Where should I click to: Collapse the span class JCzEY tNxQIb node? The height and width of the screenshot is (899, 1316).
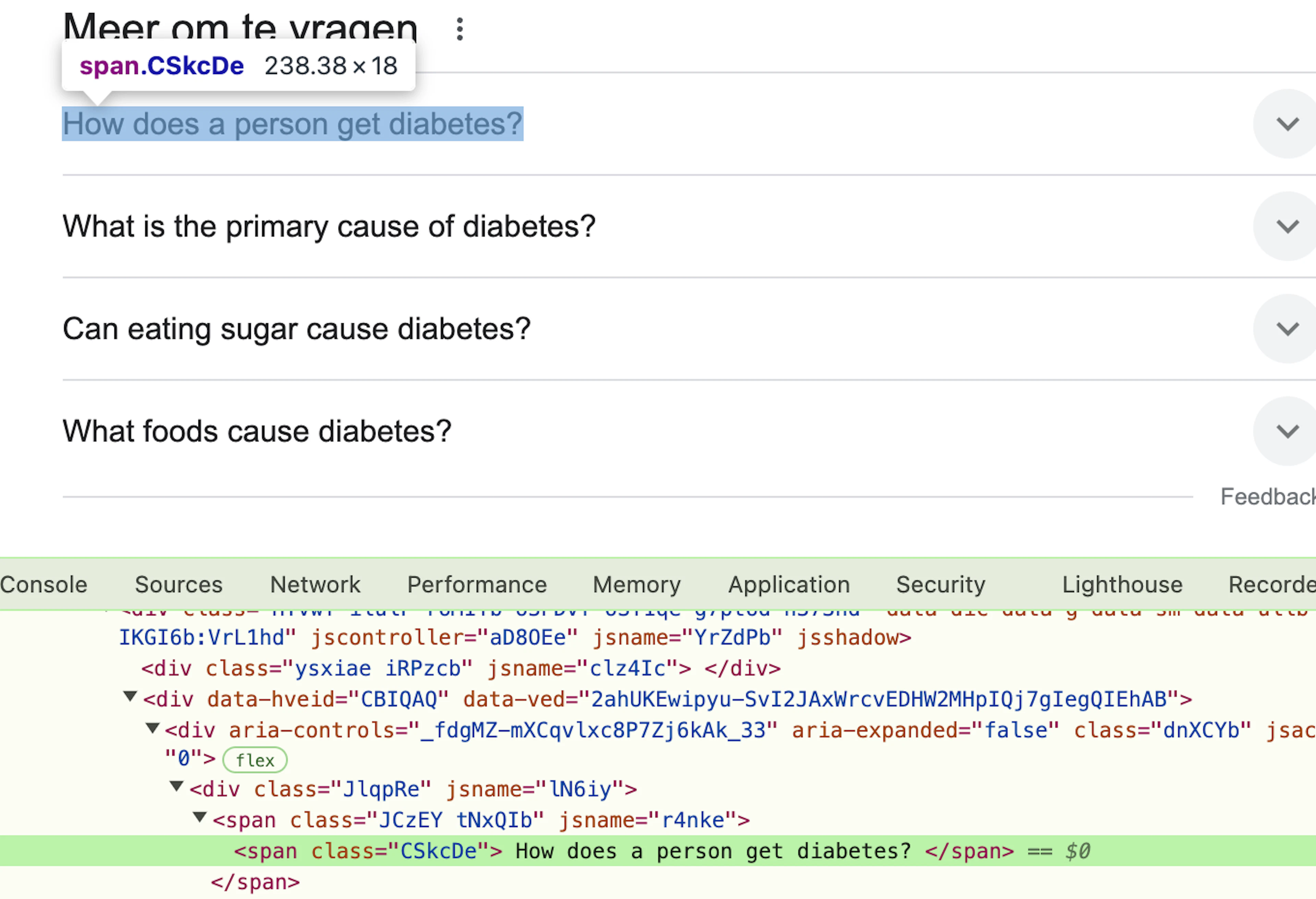point(199,817)
